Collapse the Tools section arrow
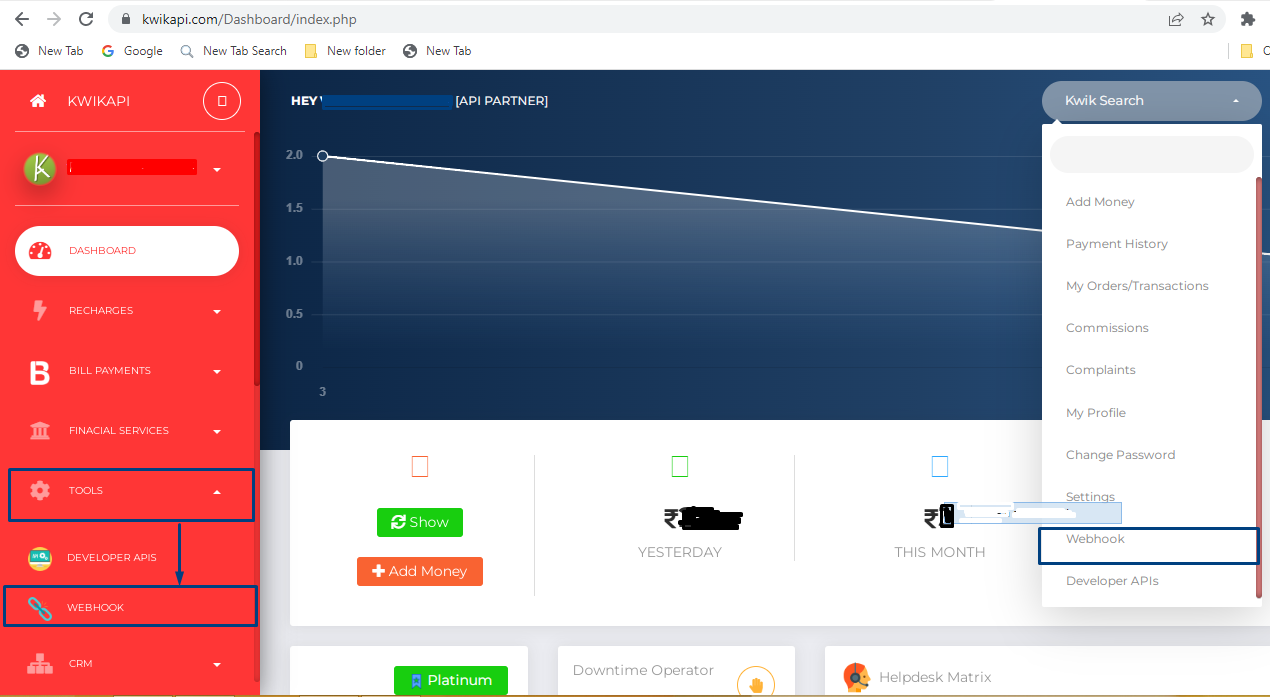Image resolution: width=1270 pixels, height=697 pixels. pyautogui.click(x=217, y=492)
